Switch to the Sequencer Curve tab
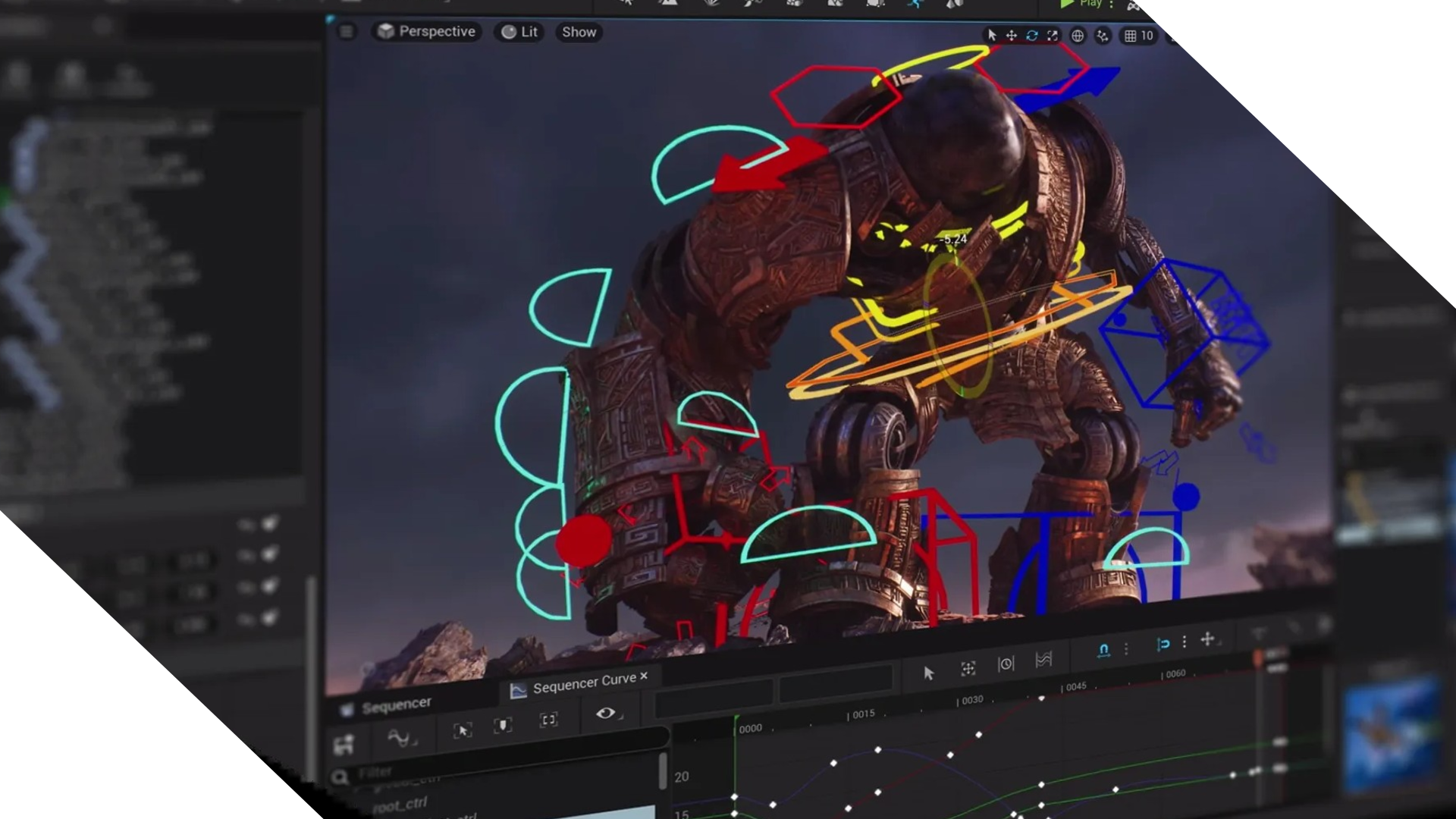The image size is (1456, 819). pos(582,683)
